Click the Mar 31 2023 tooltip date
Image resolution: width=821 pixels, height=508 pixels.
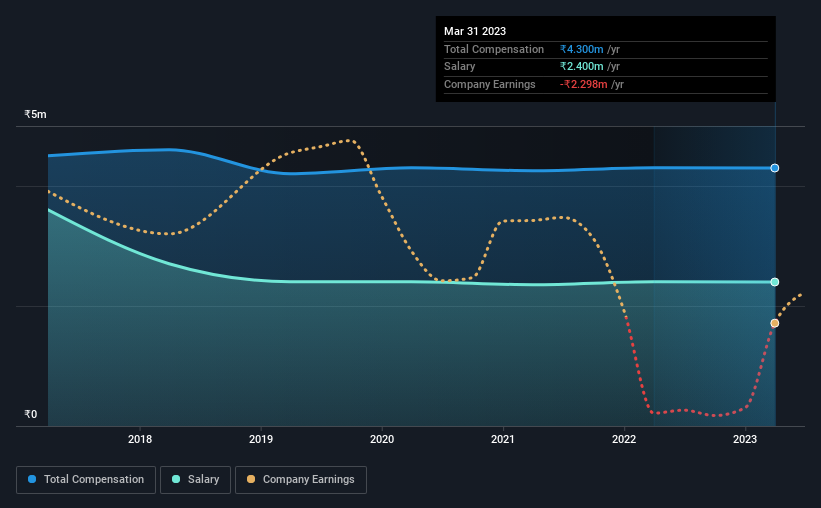[x=475, y=31]
